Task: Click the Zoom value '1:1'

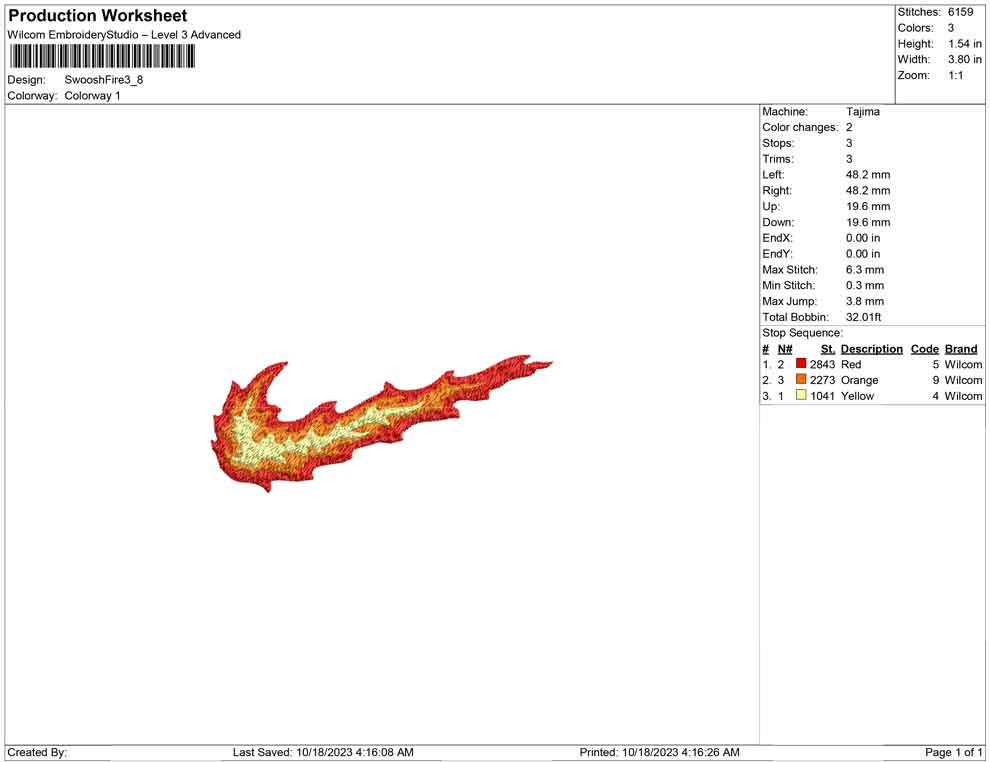Action: [x=956, y=75]
